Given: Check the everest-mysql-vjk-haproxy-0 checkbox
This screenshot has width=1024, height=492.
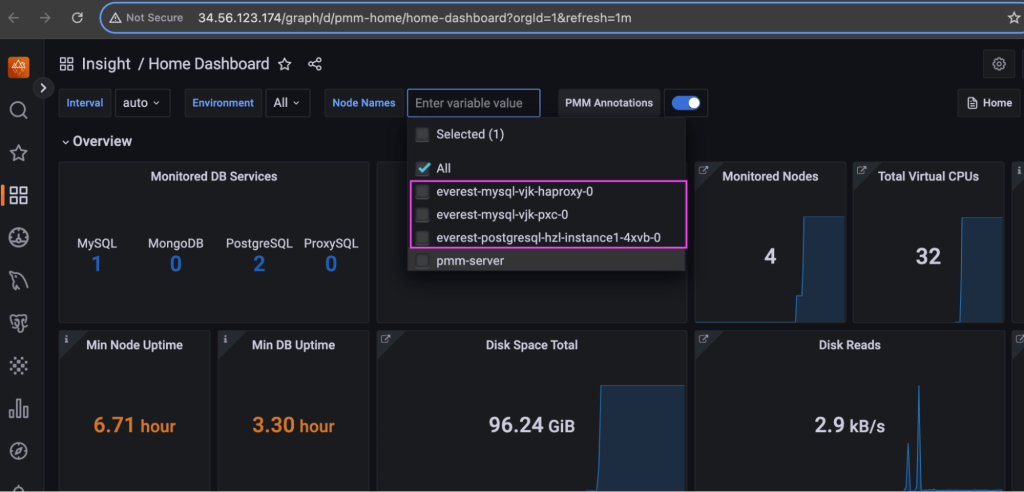Looking at the screenshot, I should 422,191.
